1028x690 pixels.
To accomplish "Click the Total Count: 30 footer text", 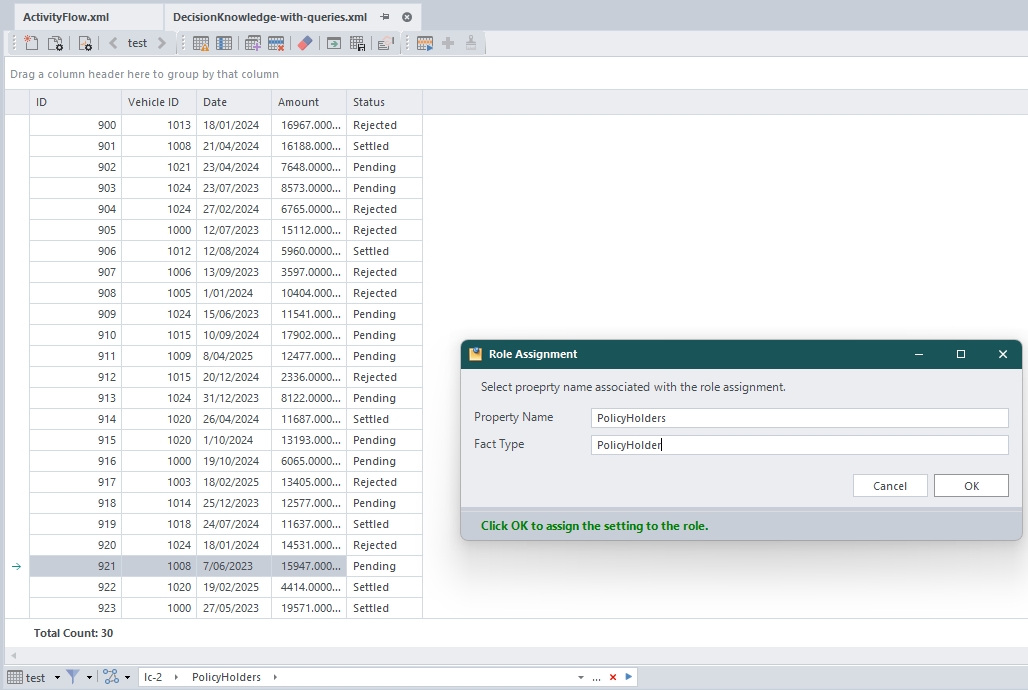I will click(x=73, y=633).
